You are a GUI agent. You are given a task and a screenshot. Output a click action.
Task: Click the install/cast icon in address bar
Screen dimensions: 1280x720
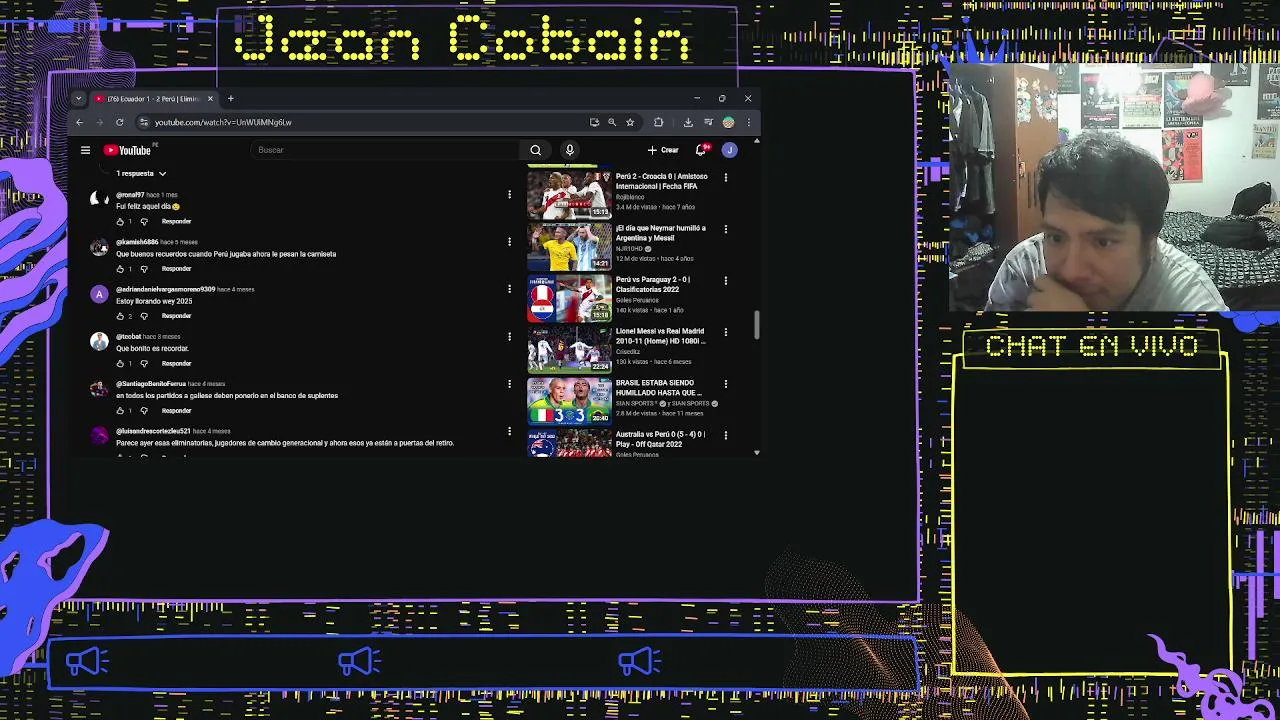tap(594, 122)
